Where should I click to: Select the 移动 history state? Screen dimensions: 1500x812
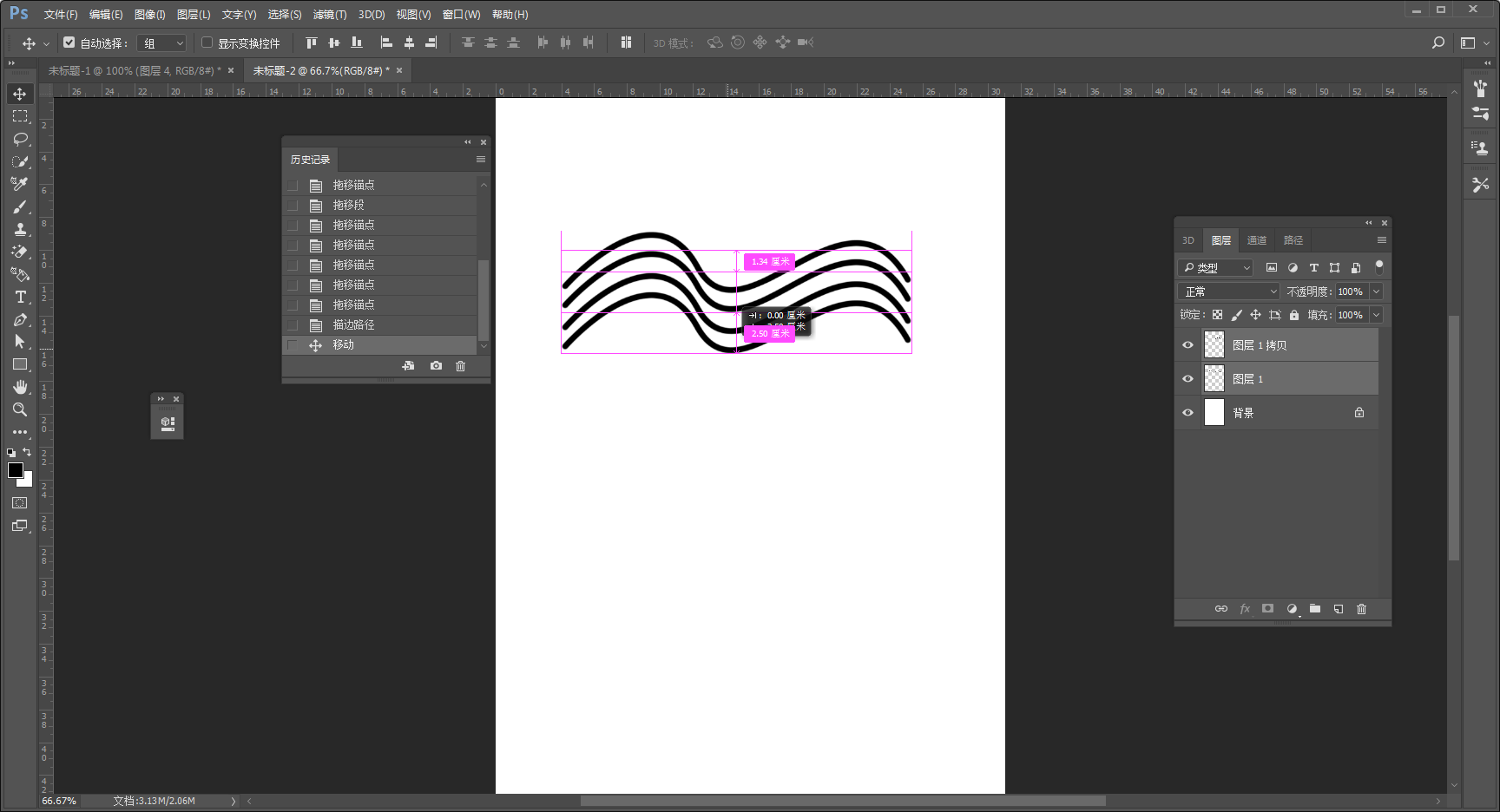(x=381, y=345)
